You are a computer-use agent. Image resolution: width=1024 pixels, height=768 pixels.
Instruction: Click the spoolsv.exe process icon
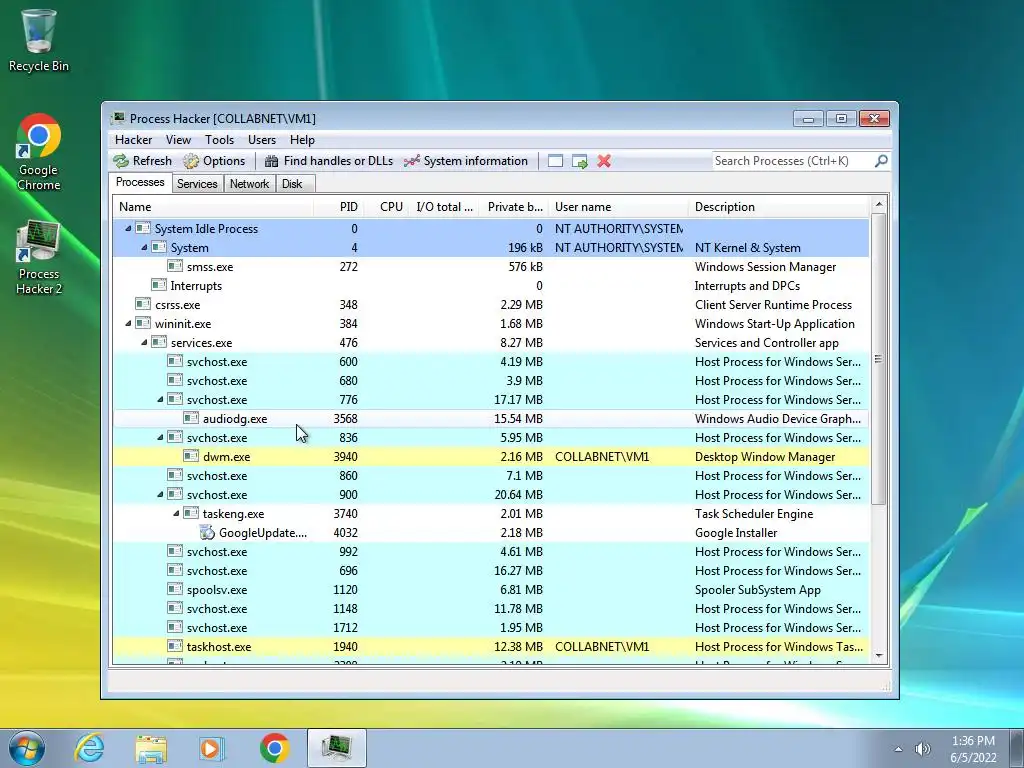174,589
